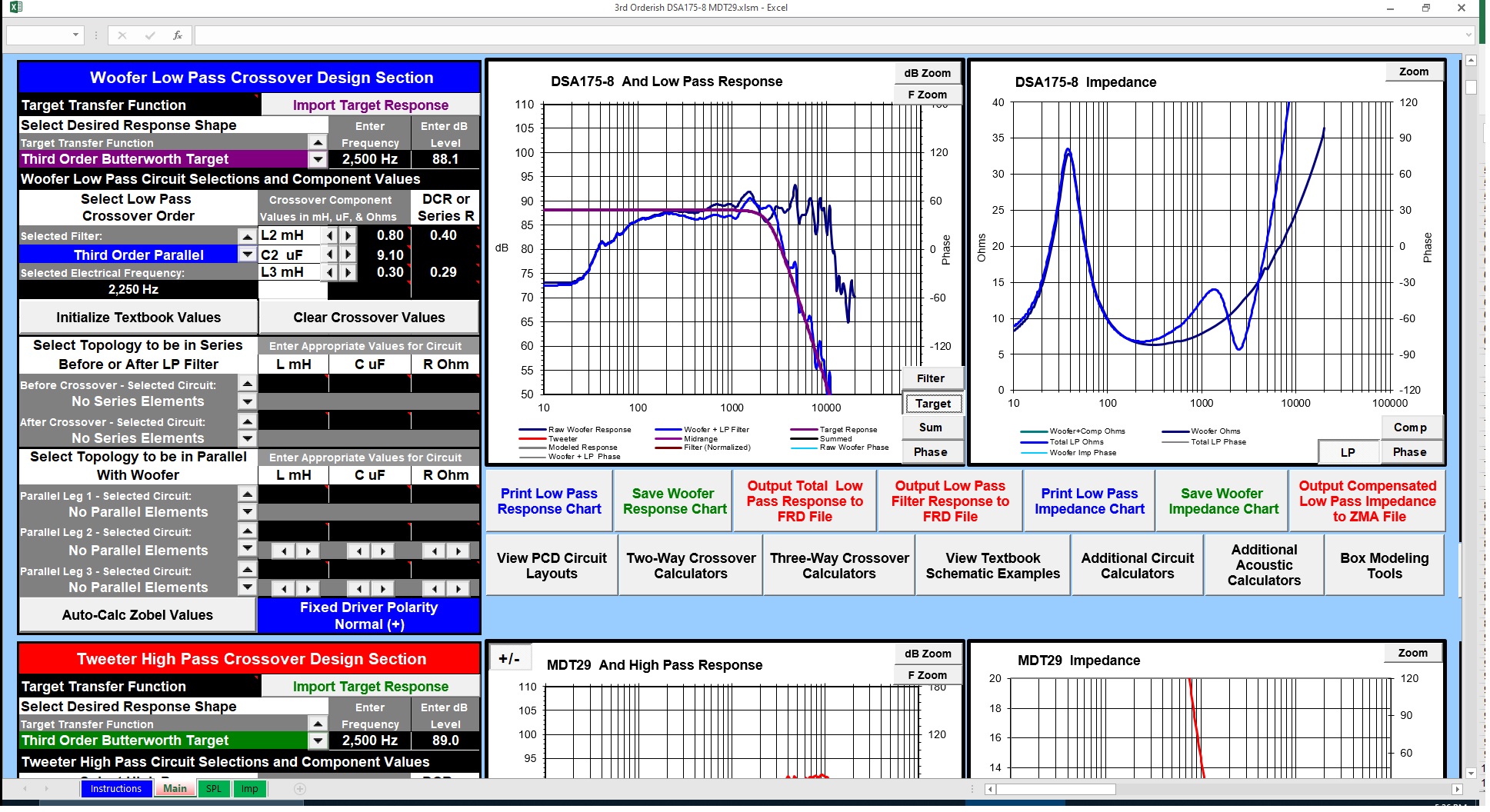The width and height of the screenshot is (1490, 812).
Task: Click the vertical scrollbar down arrow
Action: (1471, 772)
